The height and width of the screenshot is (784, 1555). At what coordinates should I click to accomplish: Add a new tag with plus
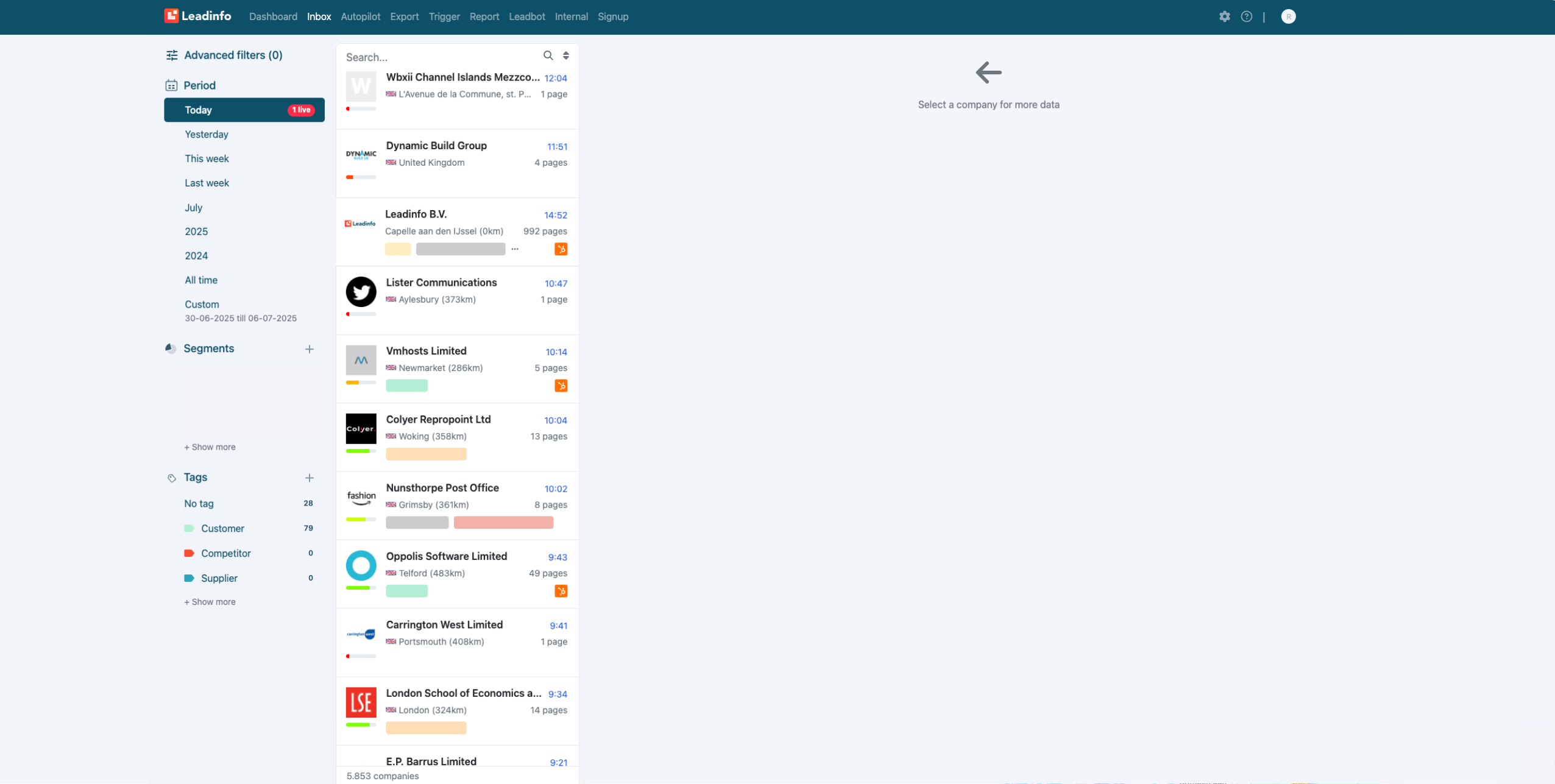tap(310, 478)
